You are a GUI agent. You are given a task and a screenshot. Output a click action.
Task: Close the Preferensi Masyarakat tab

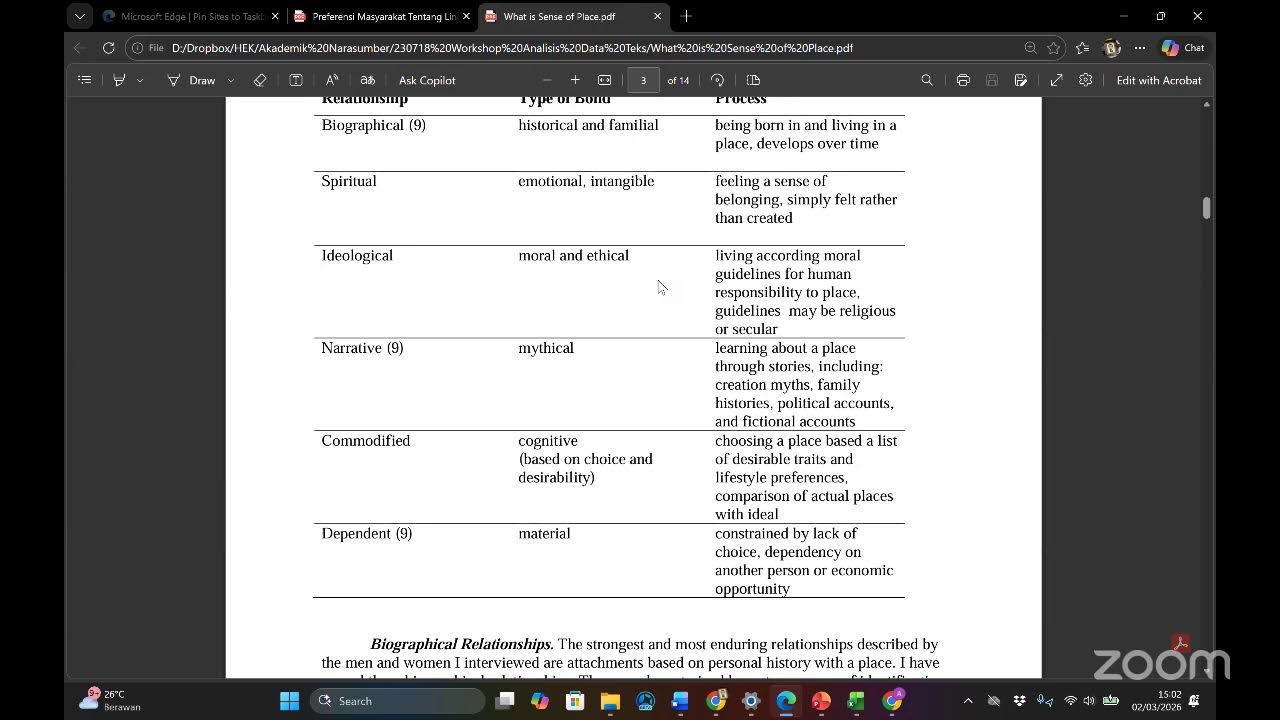466,16
